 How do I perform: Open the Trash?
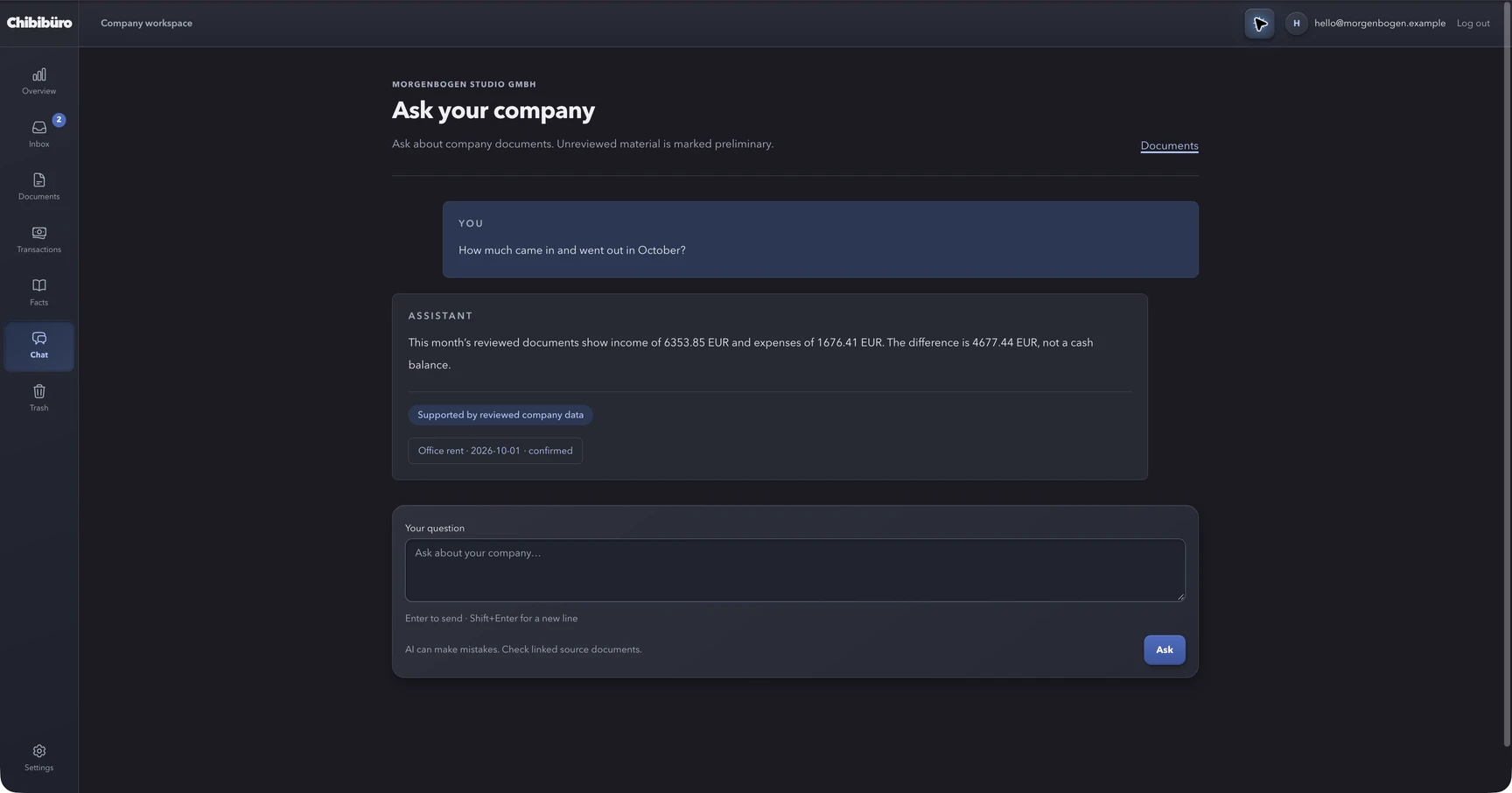[x=38, y=398]
